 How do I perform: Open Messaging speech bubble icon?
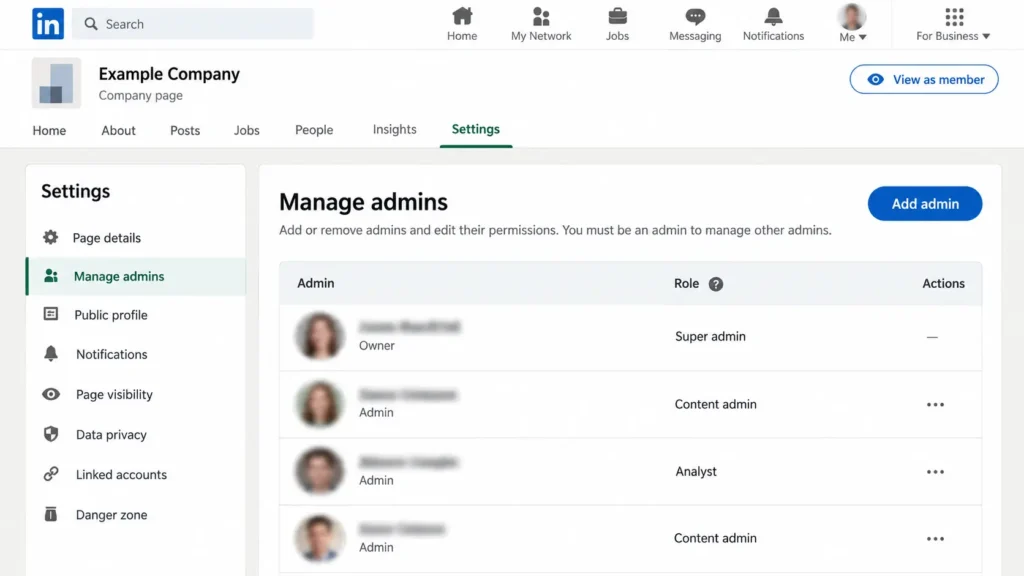695,16
